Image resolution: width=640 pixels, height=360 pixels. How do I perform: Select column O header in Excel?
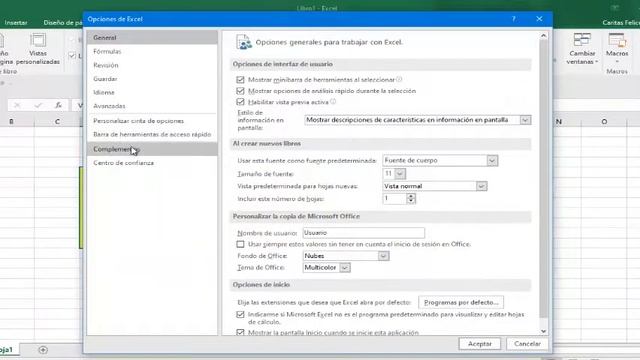604,122
